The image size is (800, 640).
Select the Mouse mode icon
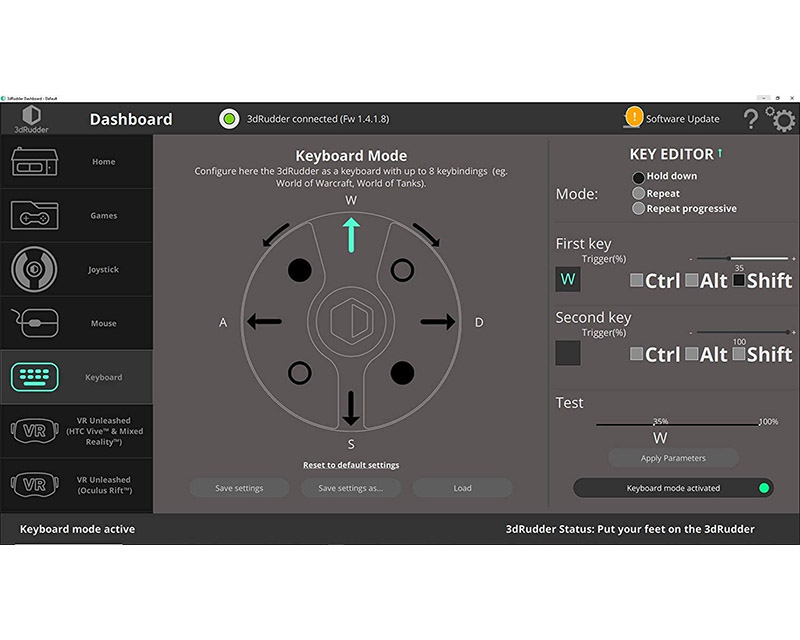(34, 323)
